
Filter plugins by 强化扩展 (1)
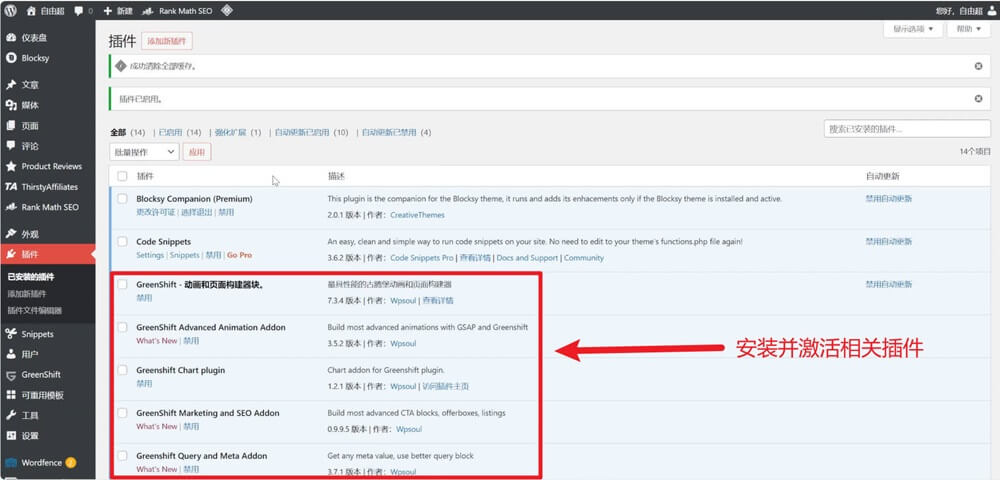(x=238, y=133)
